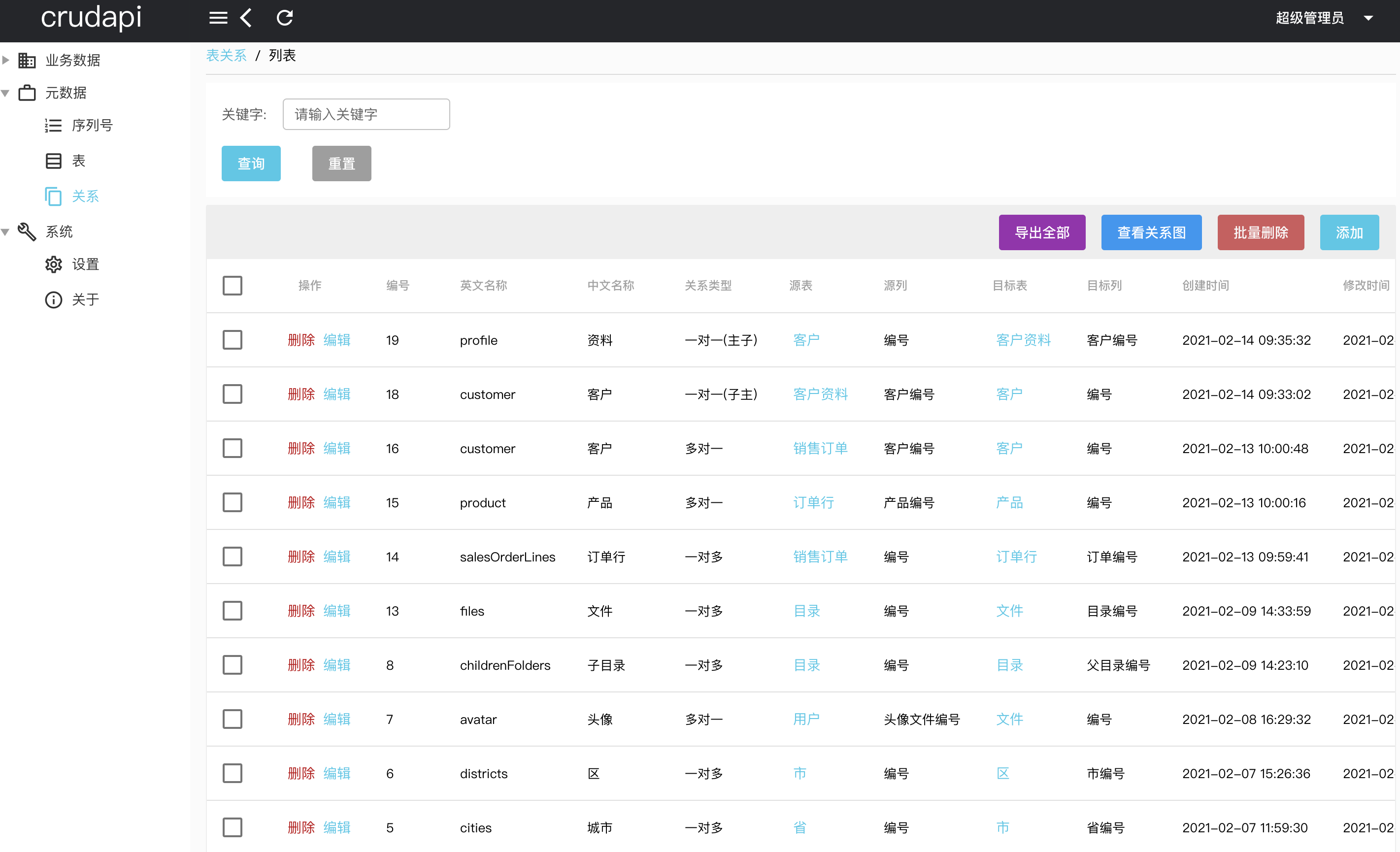Collapse the 元数据 section arrow

pyautogui.click(x=5, y=93)
